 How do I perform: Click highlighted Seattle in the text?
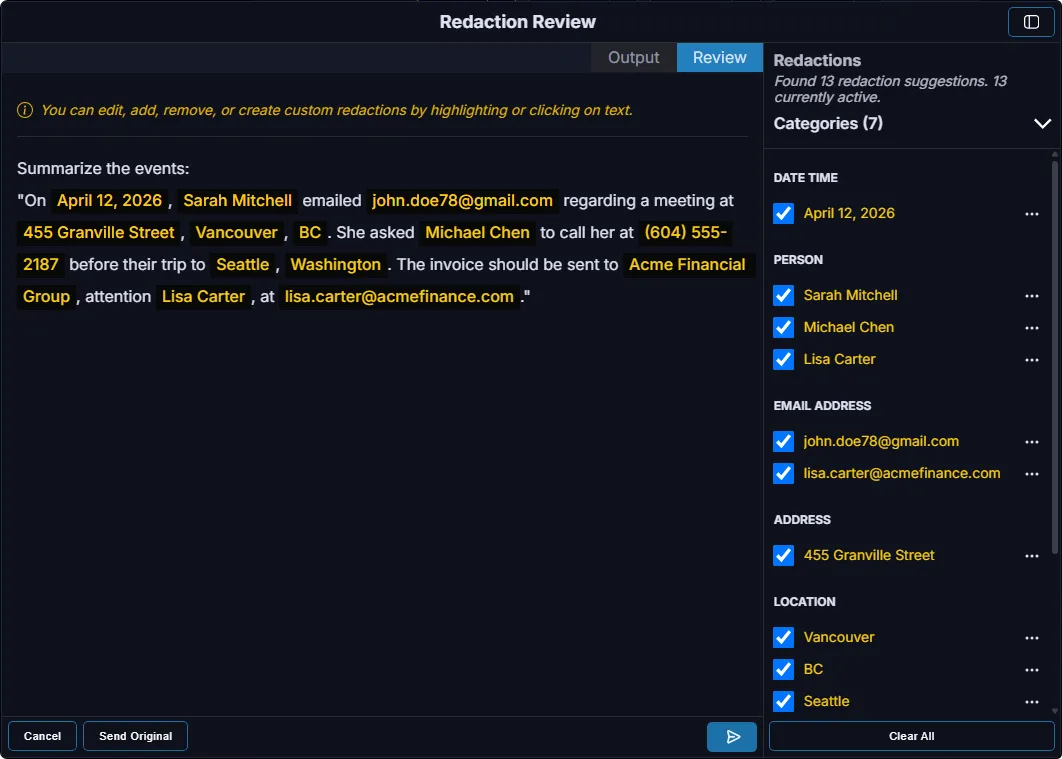tap(242, 265)
